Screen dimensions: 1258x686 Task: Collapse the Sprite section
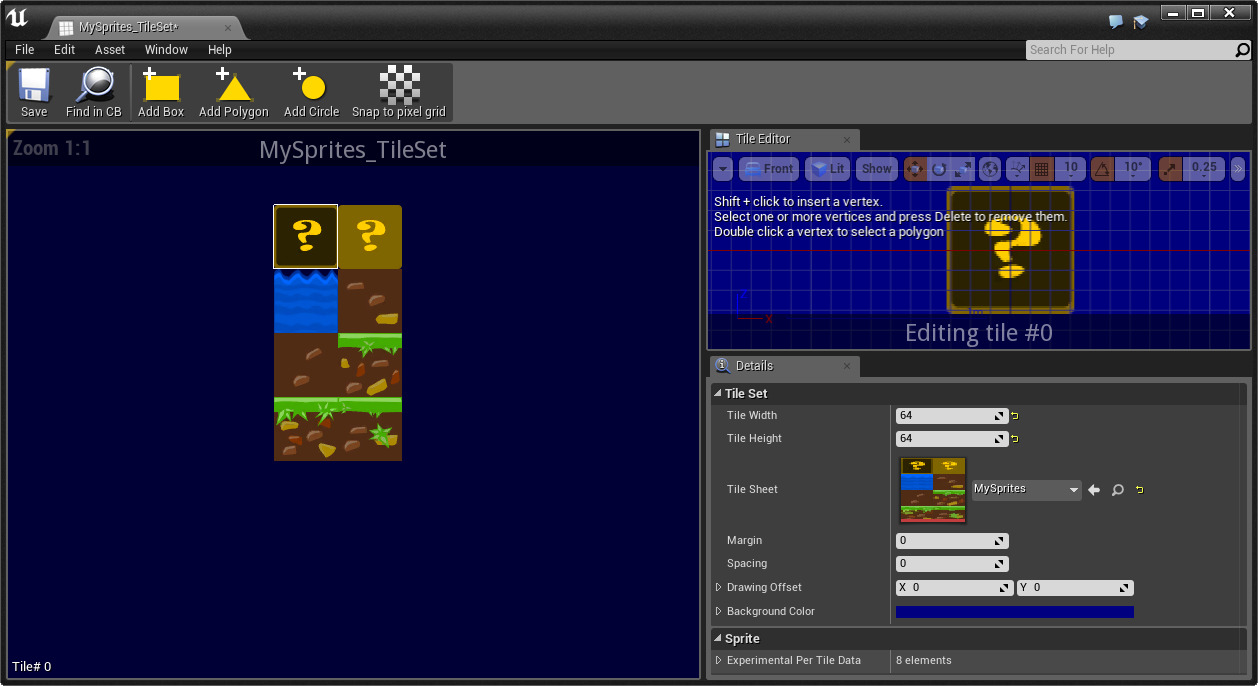pos(718,639)
